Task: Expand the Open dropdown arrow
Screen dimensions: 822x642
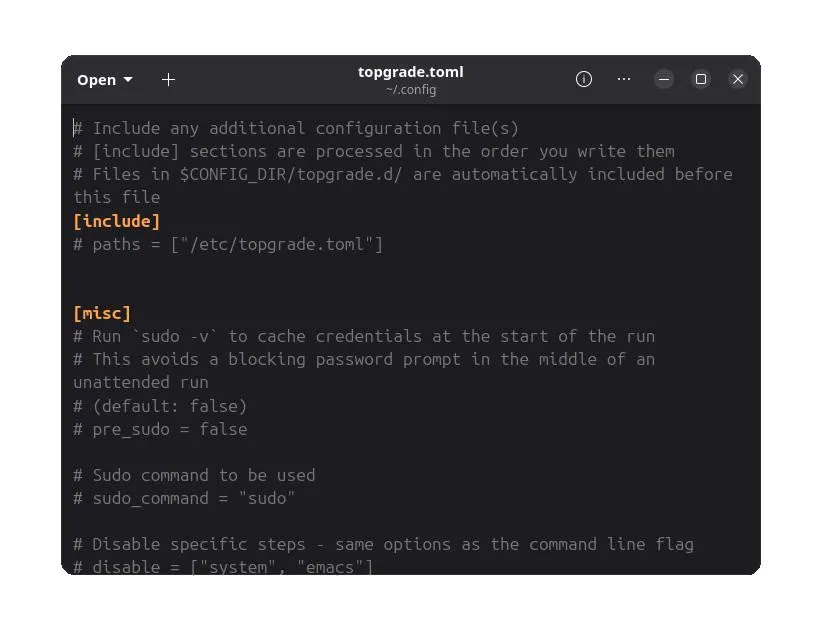Action: coord(128,80)
